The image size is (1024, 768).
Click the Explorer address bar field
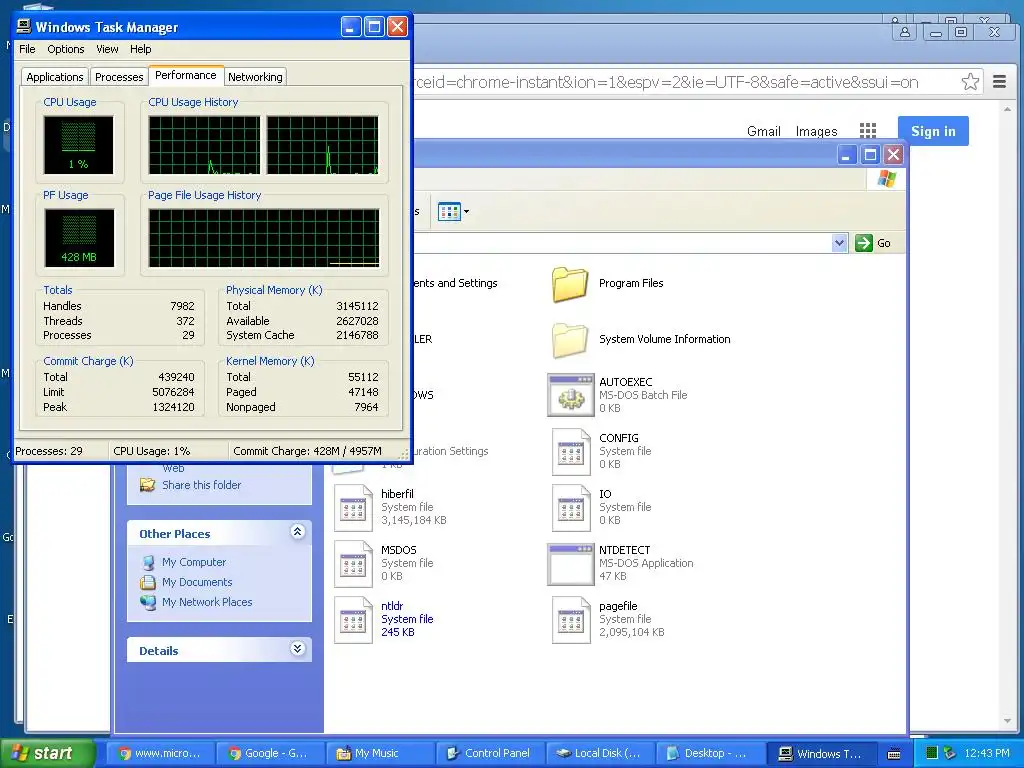[x=622, y=243]
